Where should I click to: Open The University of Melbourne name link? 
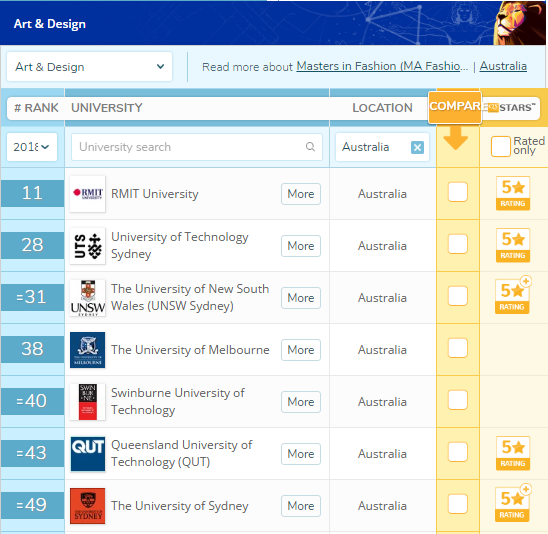click(190, 350)
